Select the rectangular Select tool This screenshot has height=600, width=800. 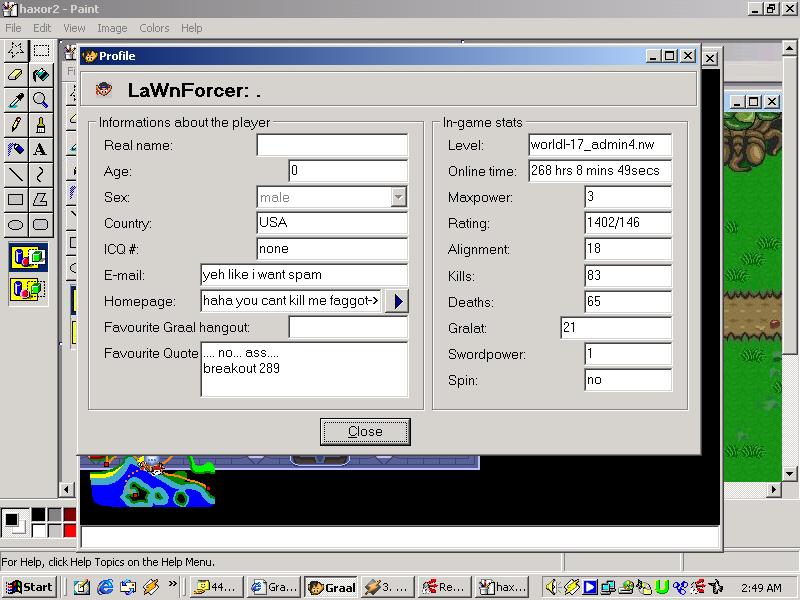pyautogui.click(x=41, y=49)
